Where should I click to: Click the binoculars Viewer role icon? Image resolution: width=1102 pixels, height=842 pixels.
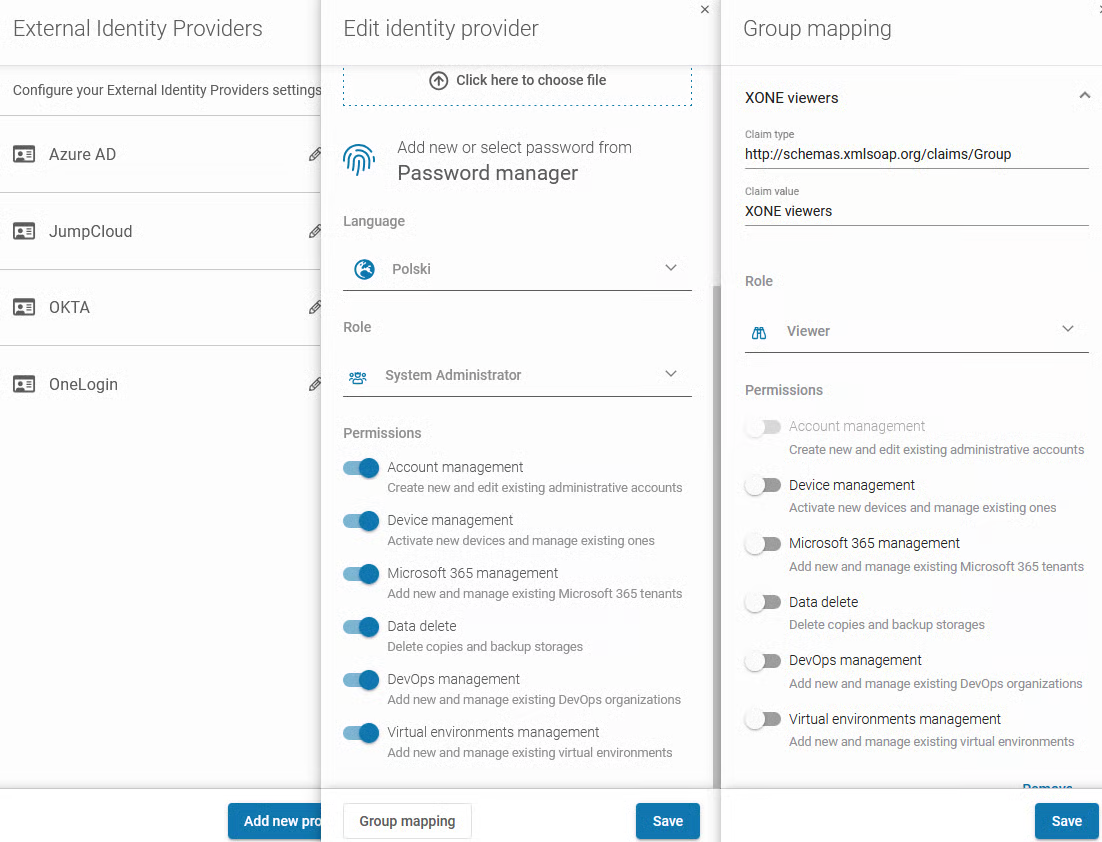[759, 332]
